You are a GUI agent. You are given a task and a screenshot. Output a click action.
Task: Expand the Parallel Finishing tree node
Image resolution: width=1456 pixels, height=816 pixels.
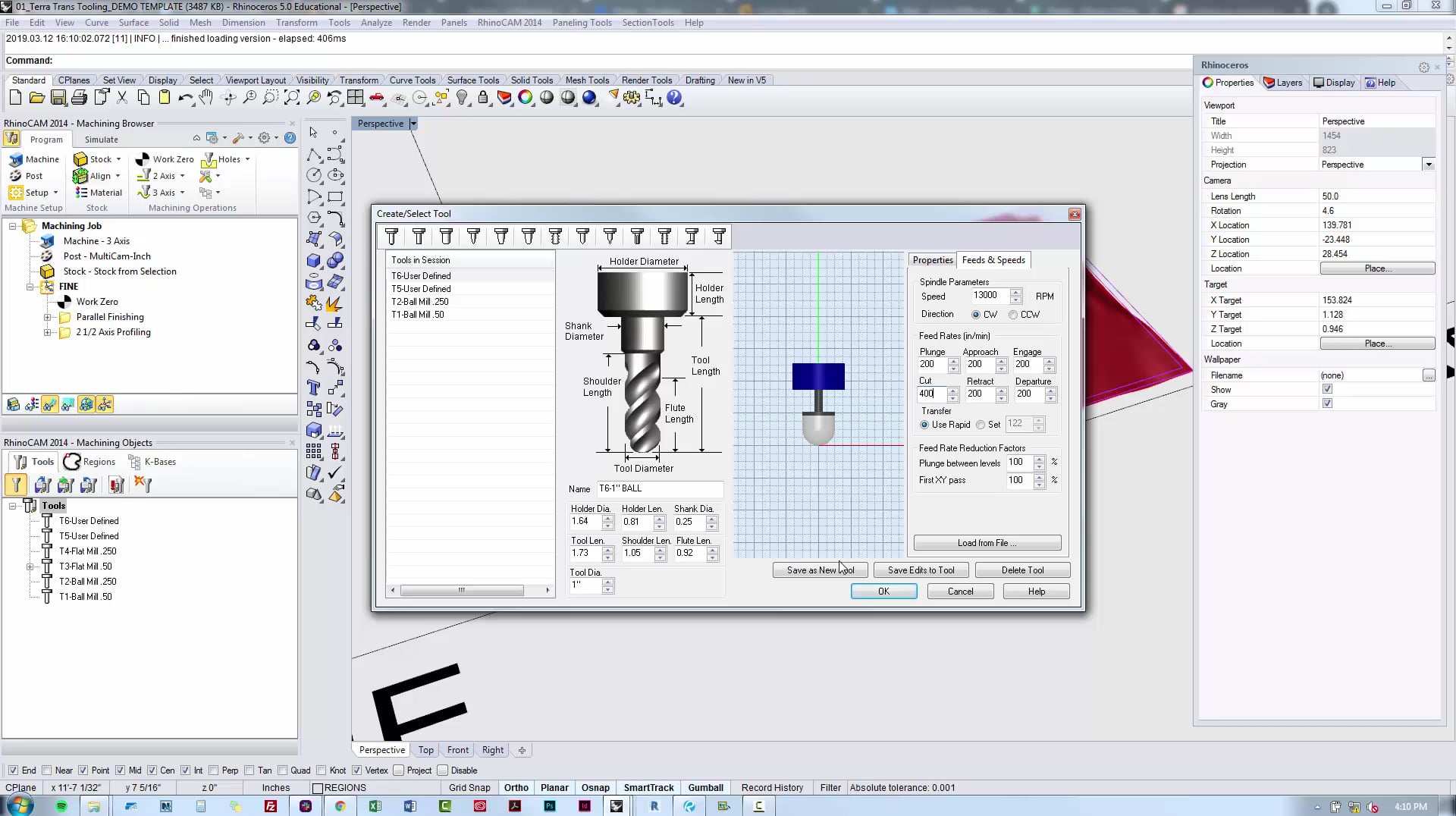[x=48, y=317]
